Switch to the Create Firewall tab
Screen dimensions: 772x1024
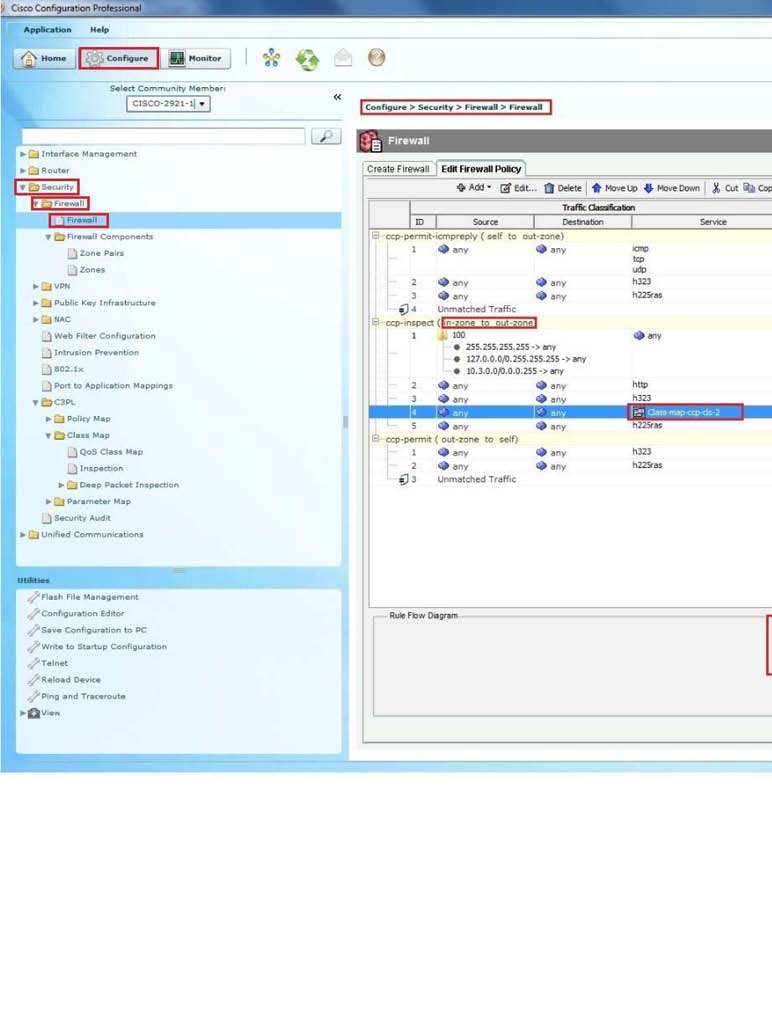click(398, 169)
